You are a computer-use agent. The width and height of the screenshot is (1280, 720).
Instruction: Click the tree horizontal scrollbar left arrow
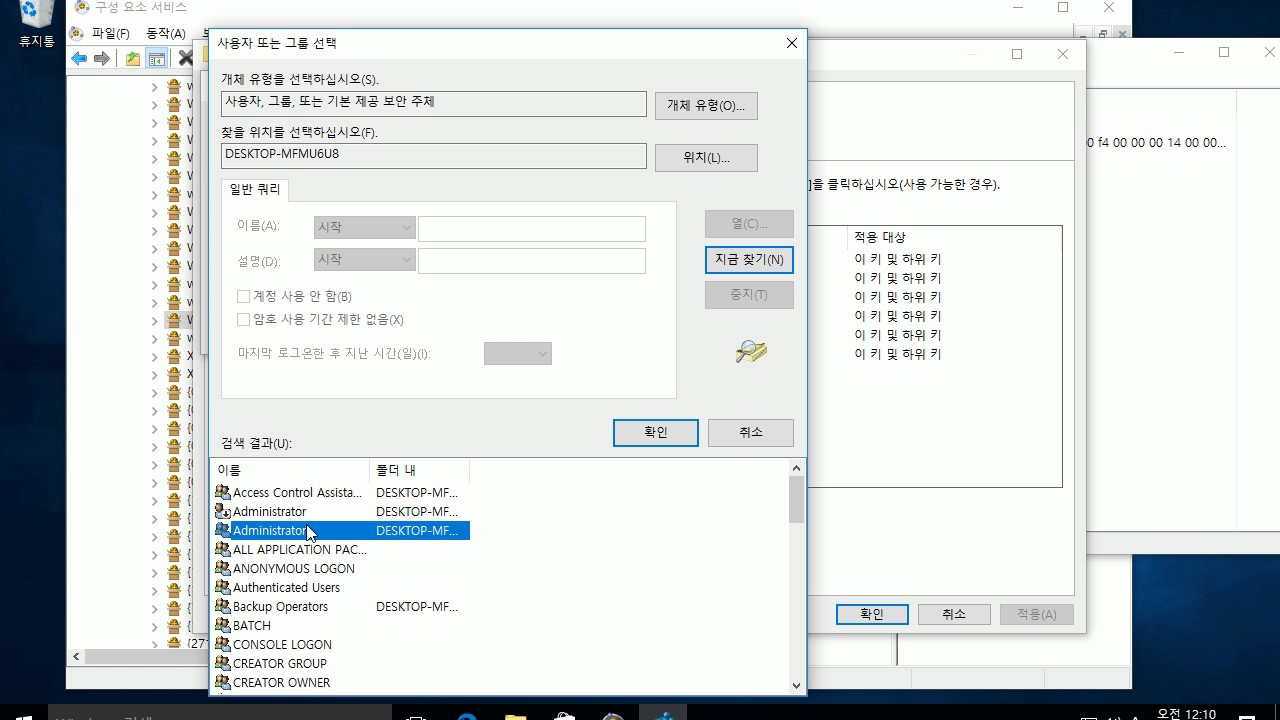point(76,657)
